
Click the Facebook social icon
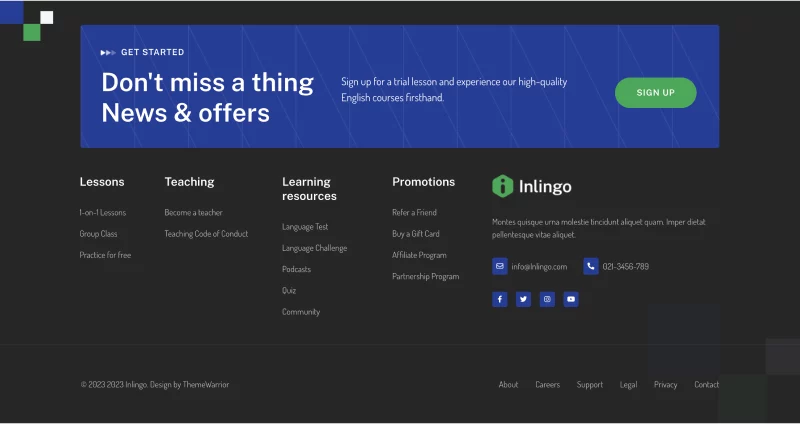(500, 299)
